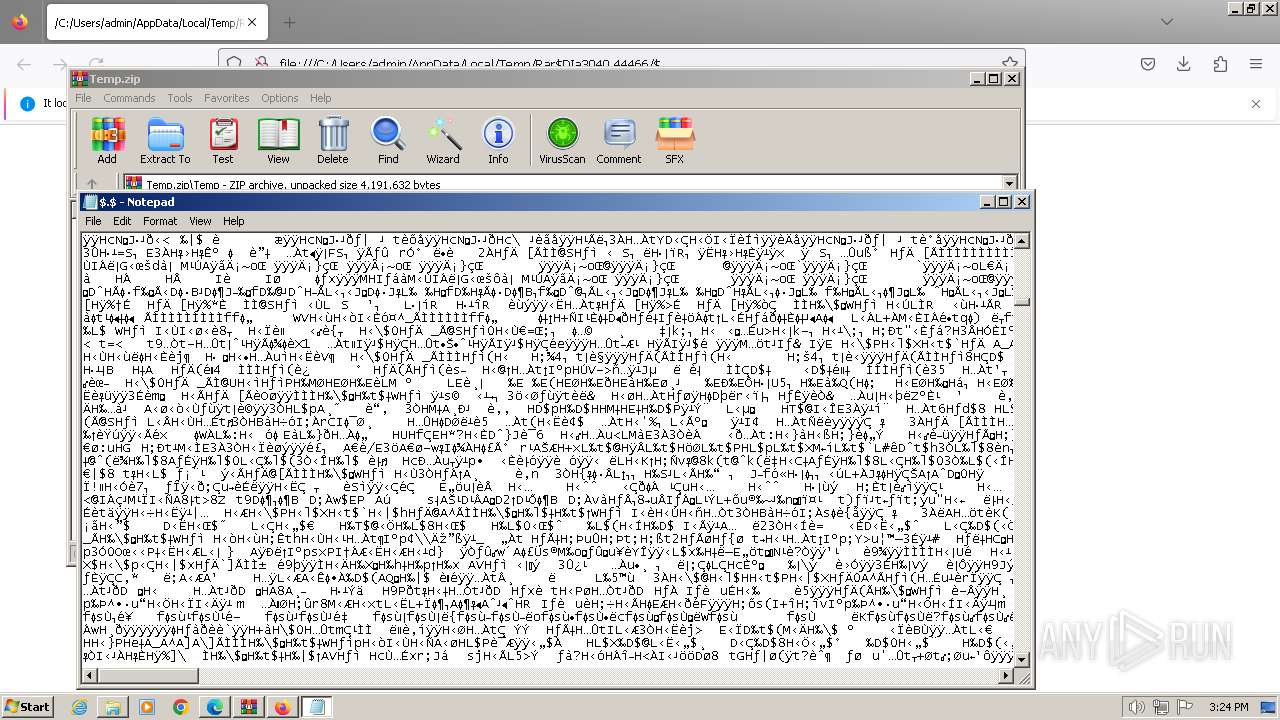
Task: Click Notepad scroll down arrow
Action: coord(1022,661)
